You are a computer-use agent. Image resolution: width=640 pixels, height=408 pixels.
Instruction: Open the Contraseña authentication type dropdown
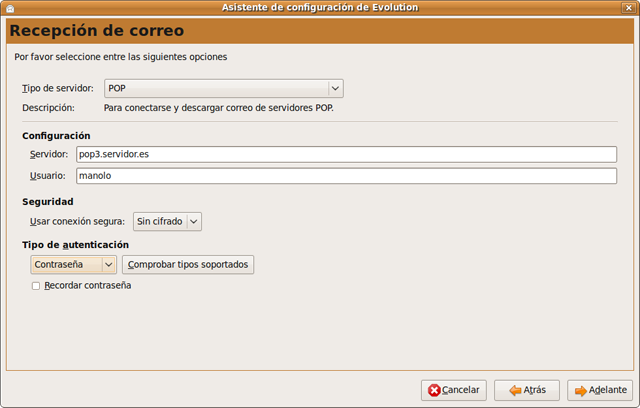coord(74,264)
